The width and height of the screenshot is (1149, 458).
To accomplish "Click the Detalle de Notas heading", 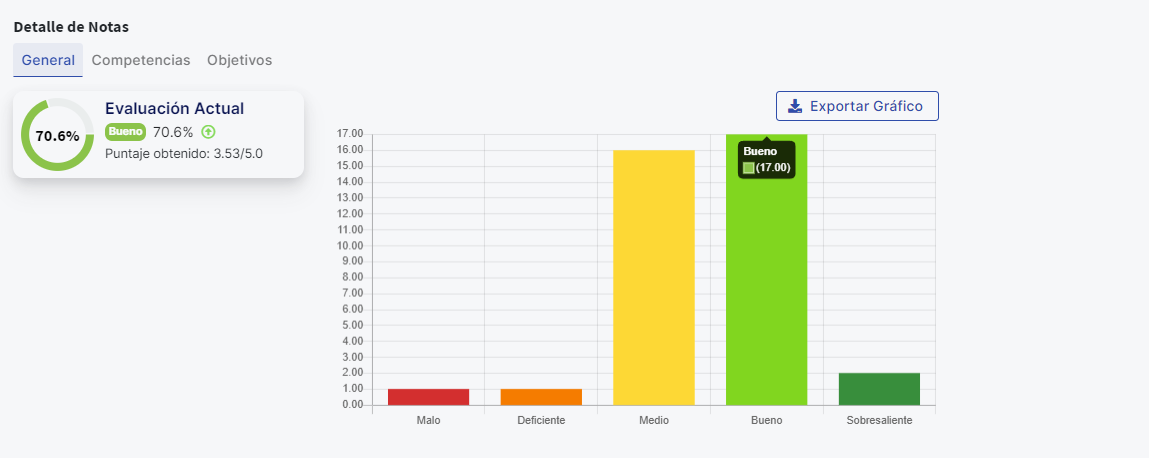I will point(71,26).
